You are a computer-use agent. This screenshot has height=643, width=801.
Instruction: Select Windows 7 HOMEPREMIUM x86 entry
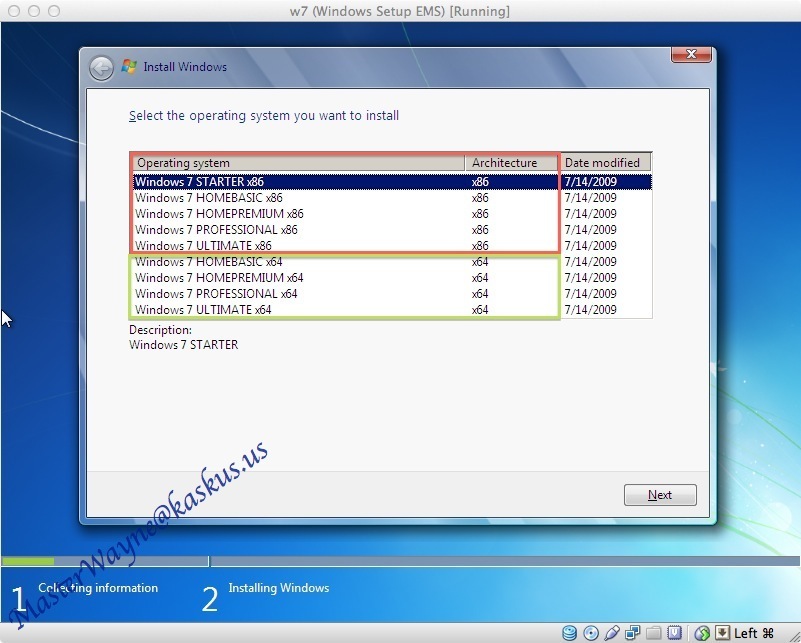[219, 214]
